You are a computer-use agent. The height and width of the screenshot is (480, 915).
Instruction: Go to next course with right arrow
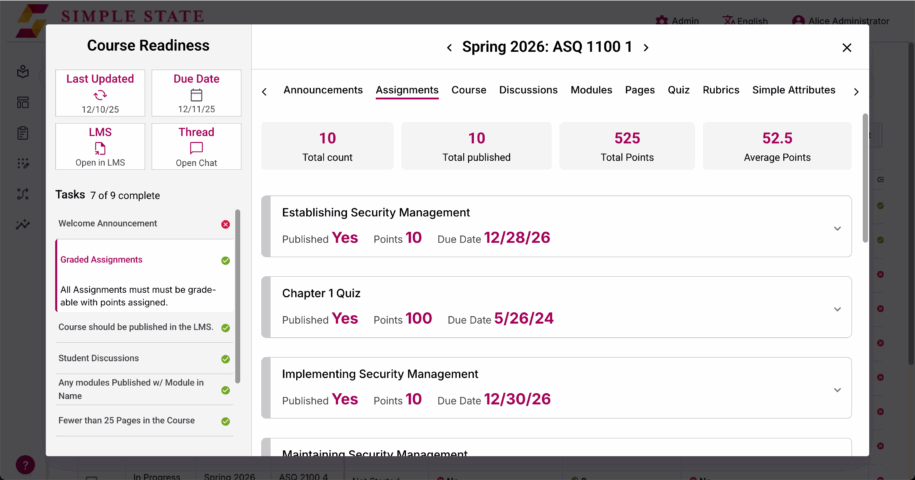pos(646,48)
